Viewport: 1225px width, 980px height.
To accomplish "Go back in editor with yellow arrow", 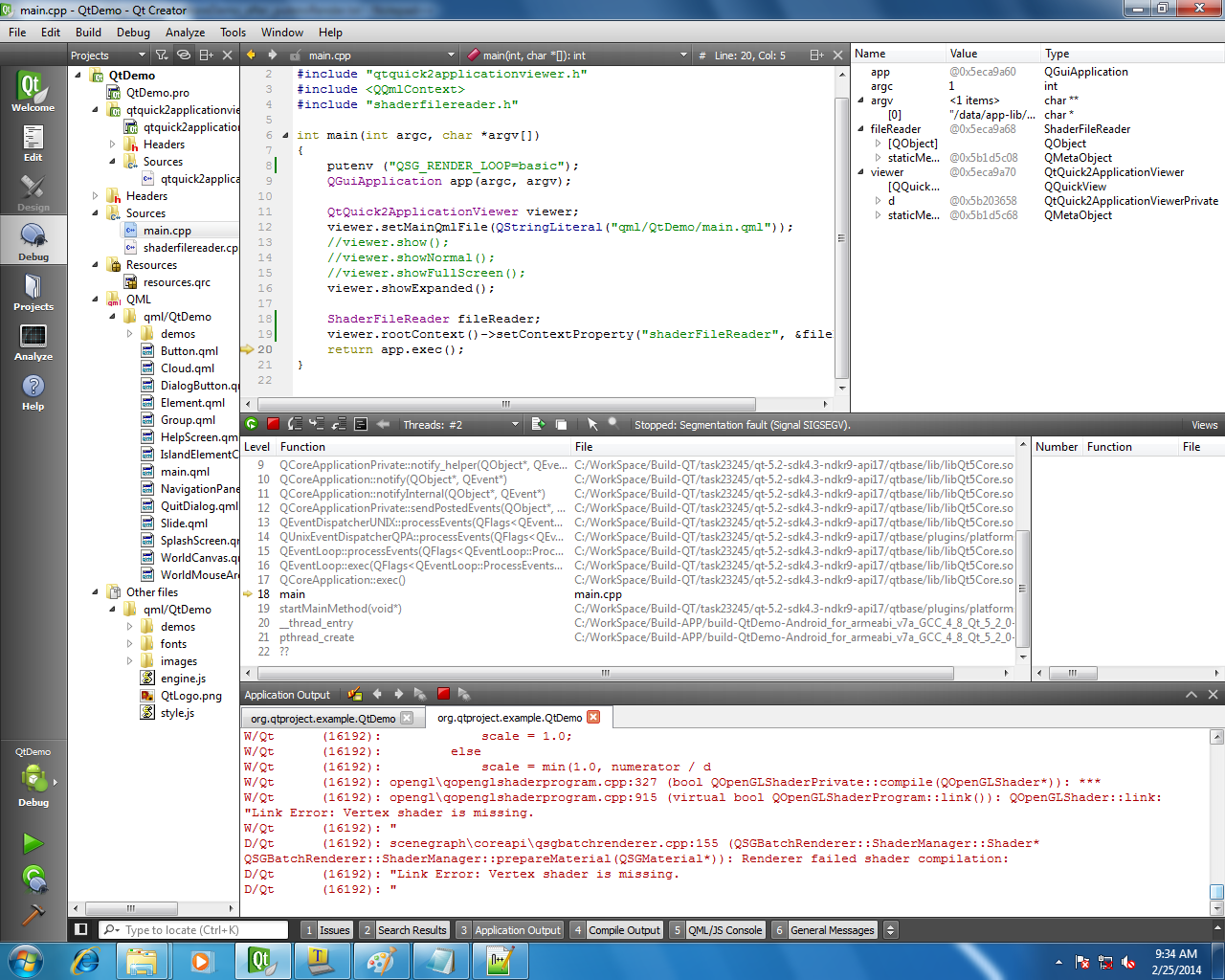I will point(252,55).
